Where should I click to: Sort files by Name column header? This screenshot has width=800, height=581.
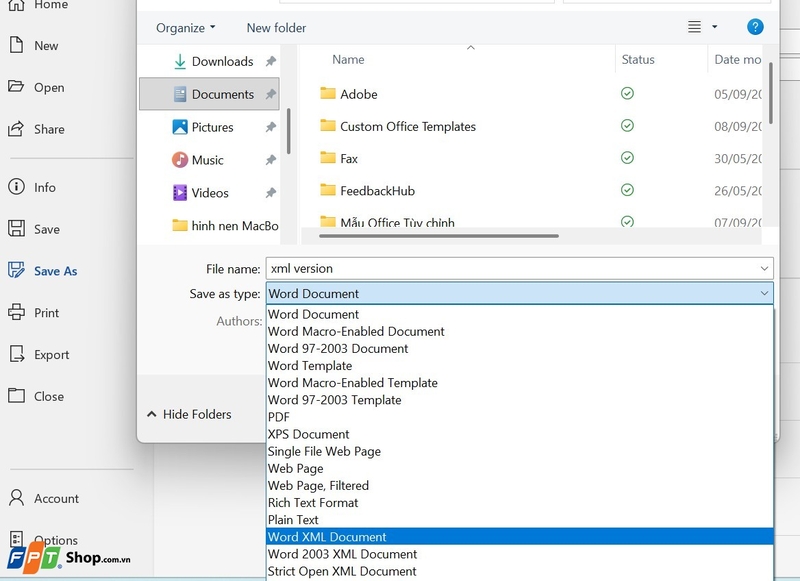coord(348,59)
